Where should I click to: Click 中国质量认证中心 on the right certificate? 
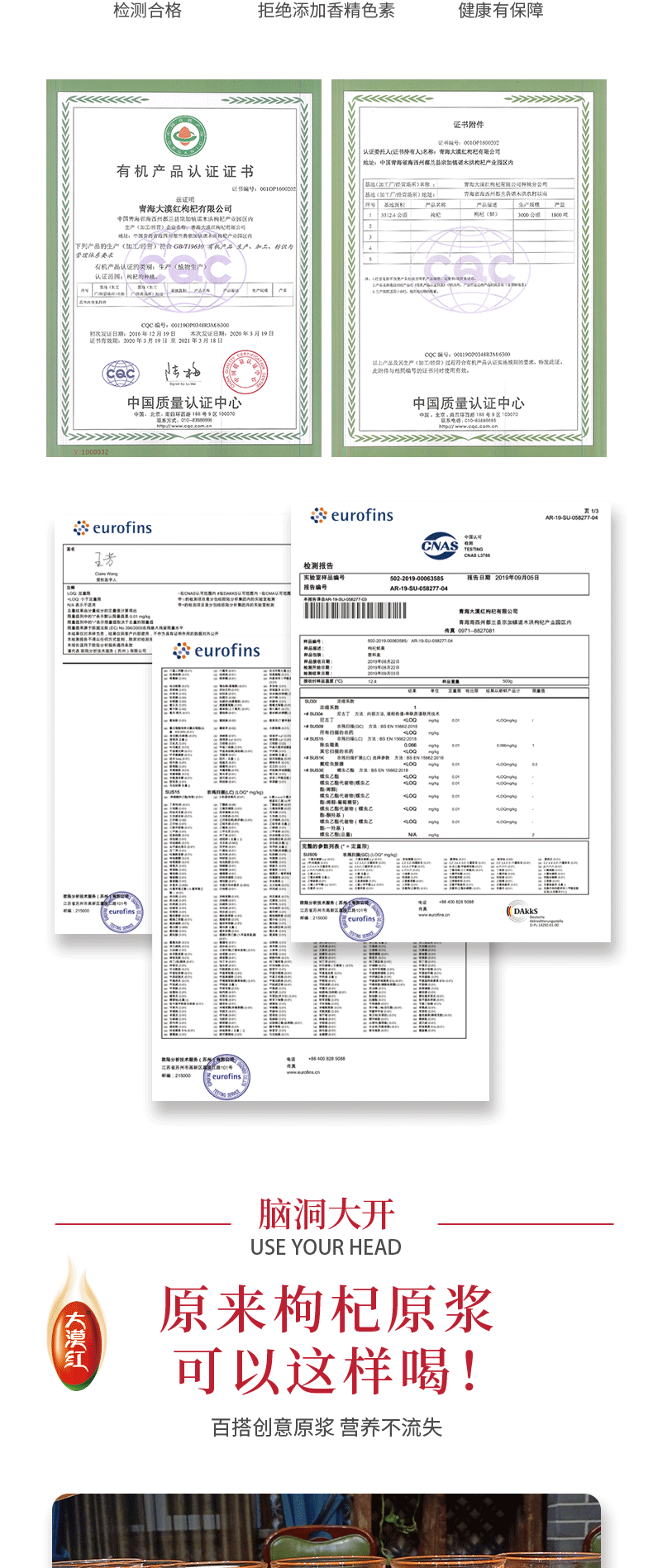pos(469,403)
